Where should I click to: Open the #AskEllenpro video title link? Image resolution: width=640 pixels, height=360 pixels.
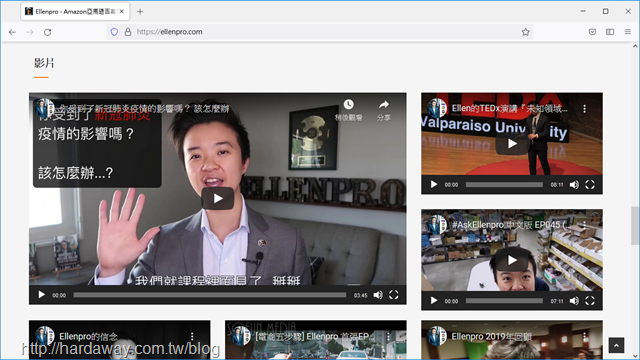click(x=512, y=225)
